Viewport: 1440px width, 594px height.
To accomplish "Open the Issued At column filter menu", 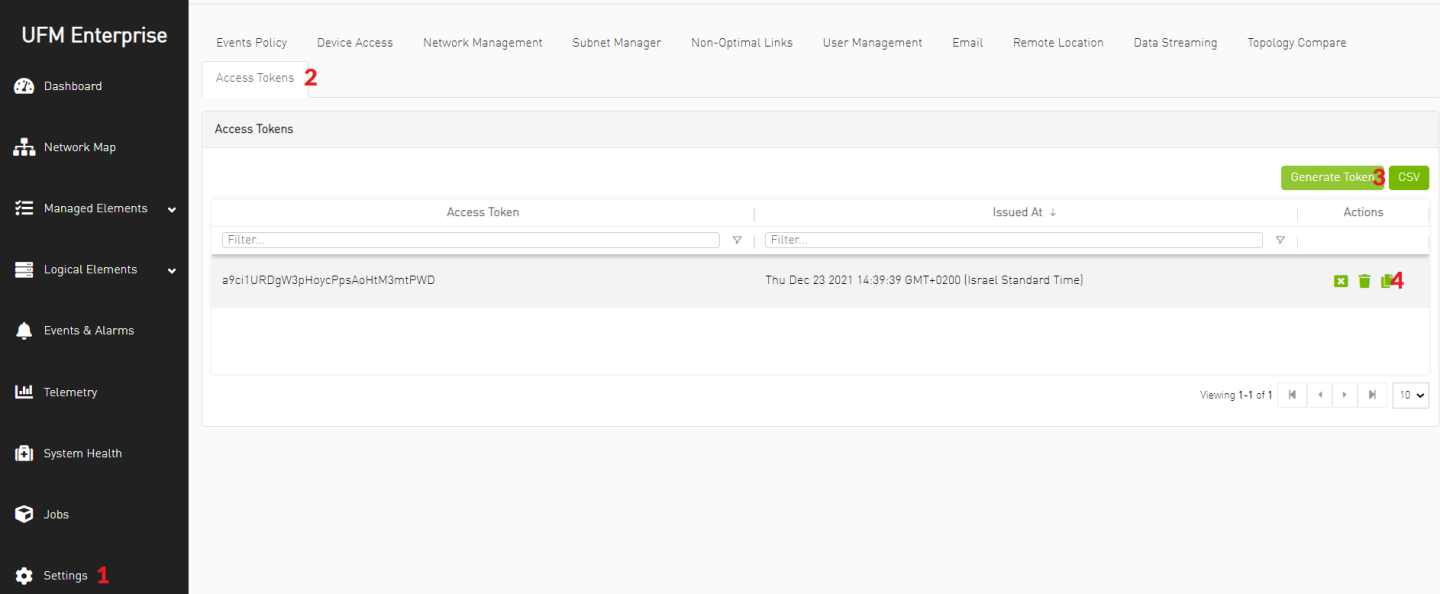I will (1280, 240).
